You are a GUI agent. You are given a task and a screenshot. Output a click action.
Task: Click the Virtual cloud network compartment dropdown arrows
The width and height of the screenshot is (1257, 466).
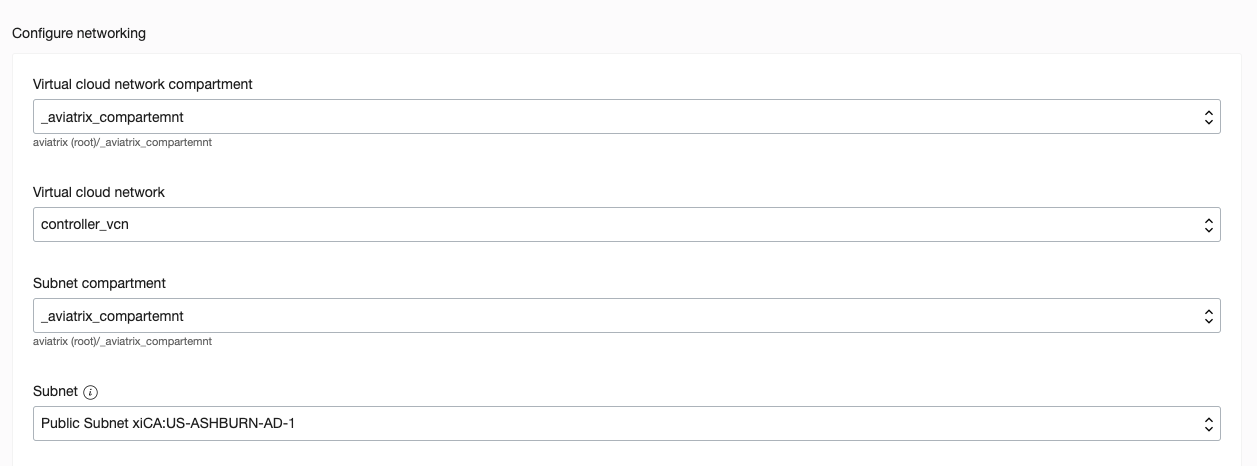(1208, 117)
